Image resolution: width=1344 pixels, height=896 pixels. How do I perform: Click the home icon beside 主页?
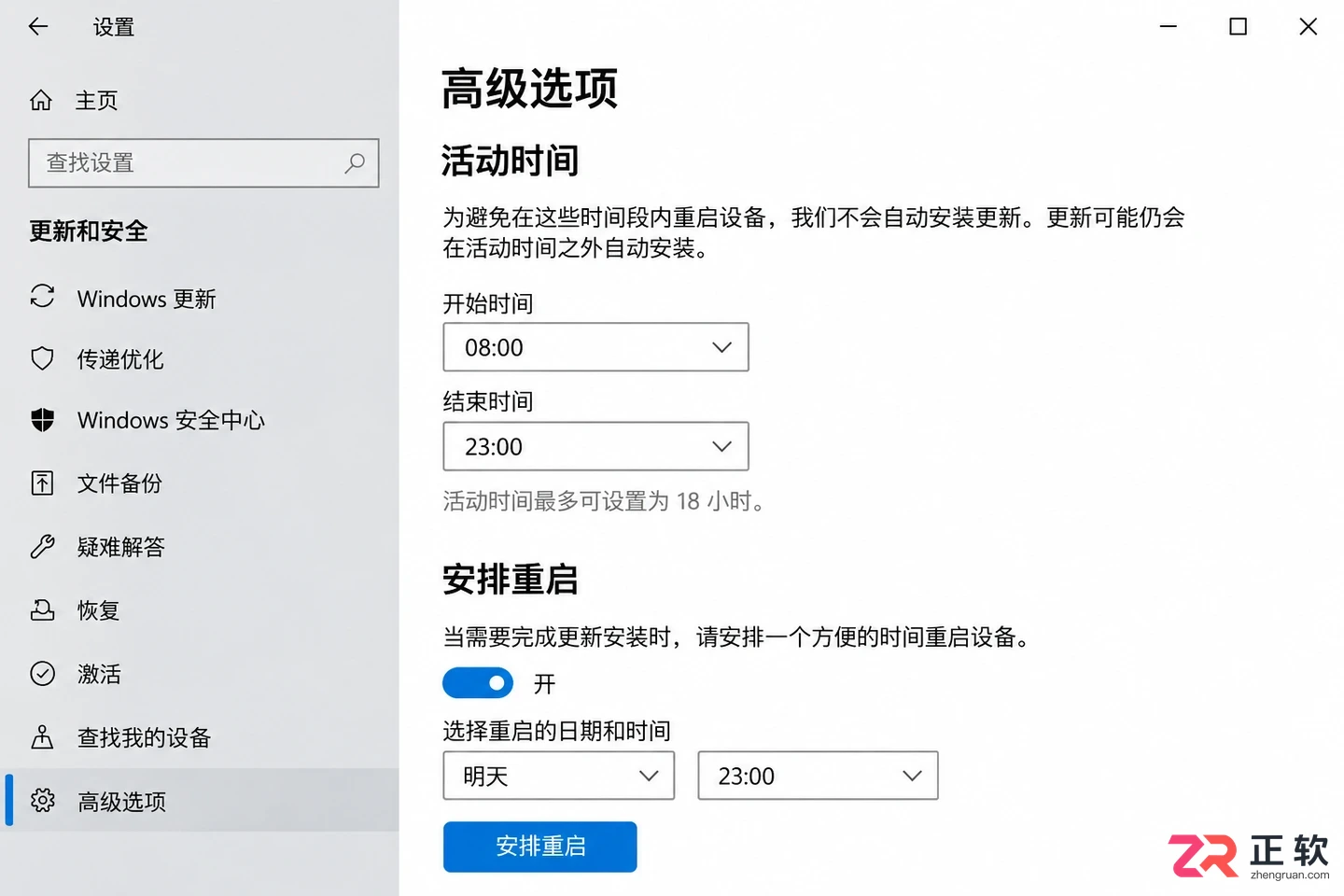41,100
